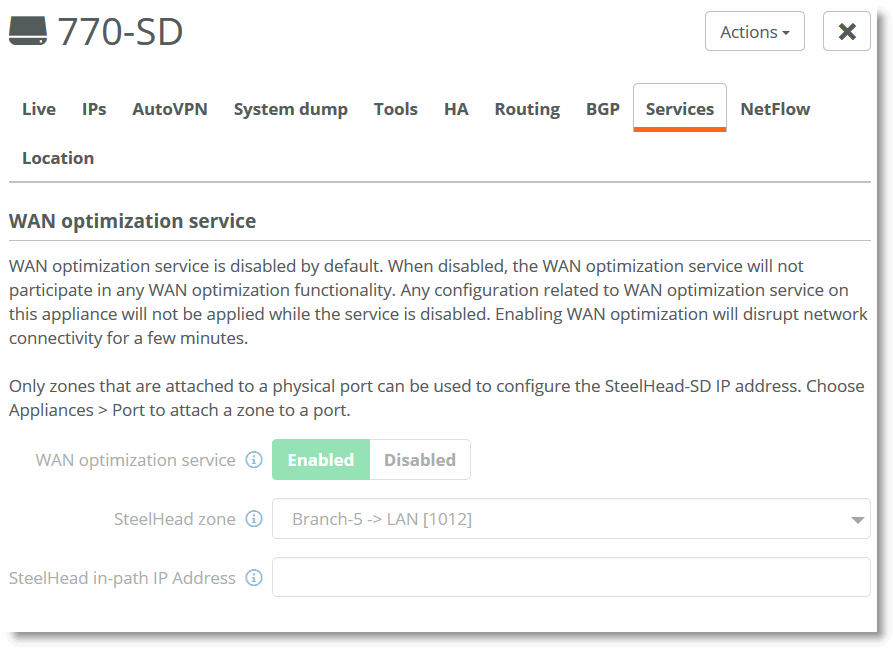This screenshot has height=648, width=893.
Task: Open the Routing tab
Action: click(527, 109)
